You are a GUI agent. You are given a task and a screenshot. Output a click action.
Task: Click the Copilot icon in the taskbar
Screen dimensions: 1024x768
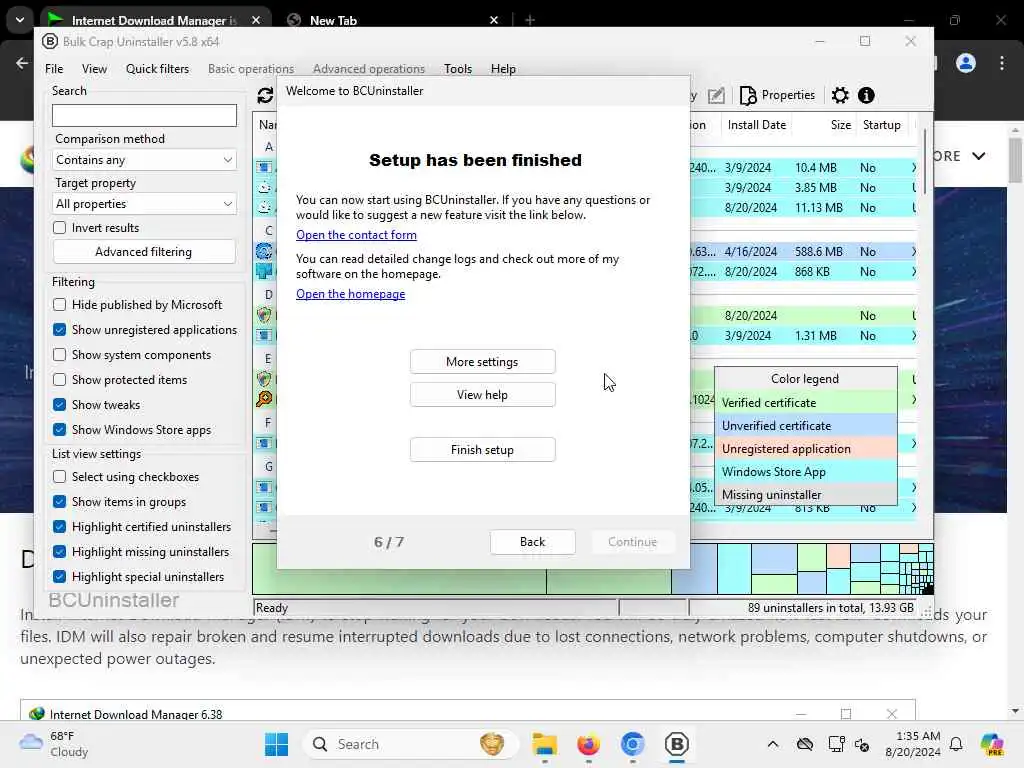coord(992,744)
